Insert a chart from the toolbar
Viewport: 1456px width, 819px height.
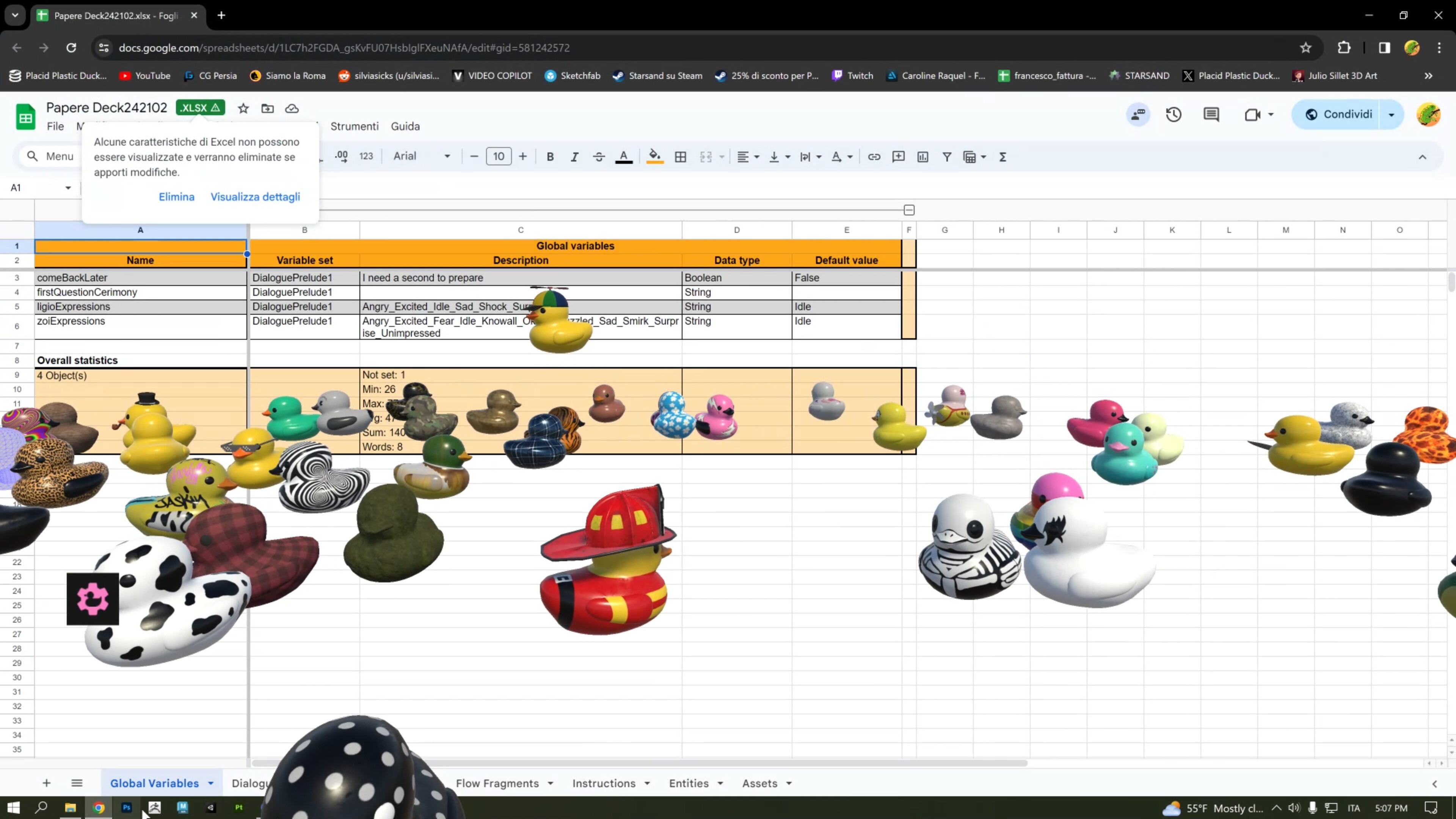tap(924, 157)
